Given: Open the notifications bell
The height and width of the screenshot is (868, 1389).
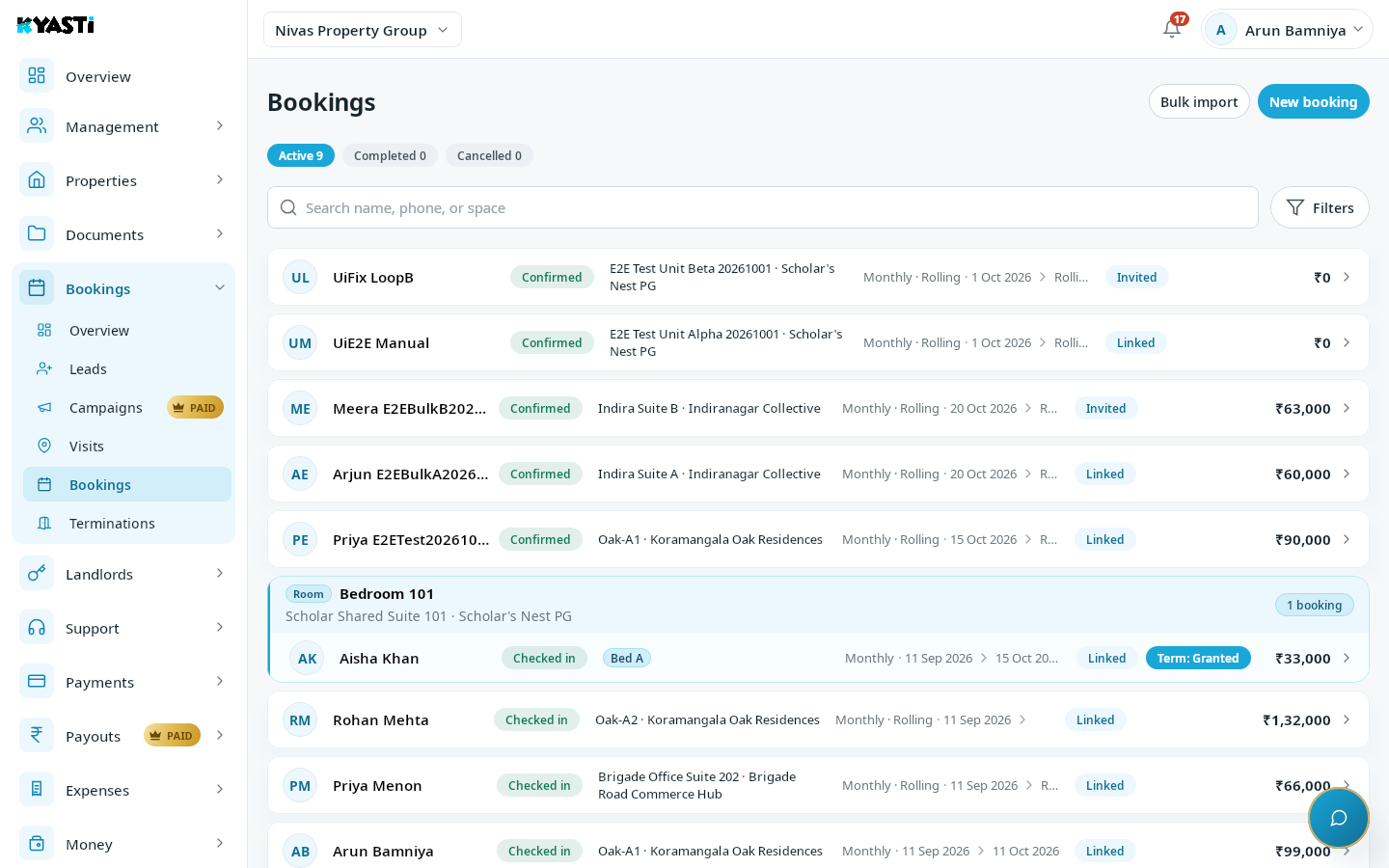Looking at the screenshot, I should [1172, 29].
